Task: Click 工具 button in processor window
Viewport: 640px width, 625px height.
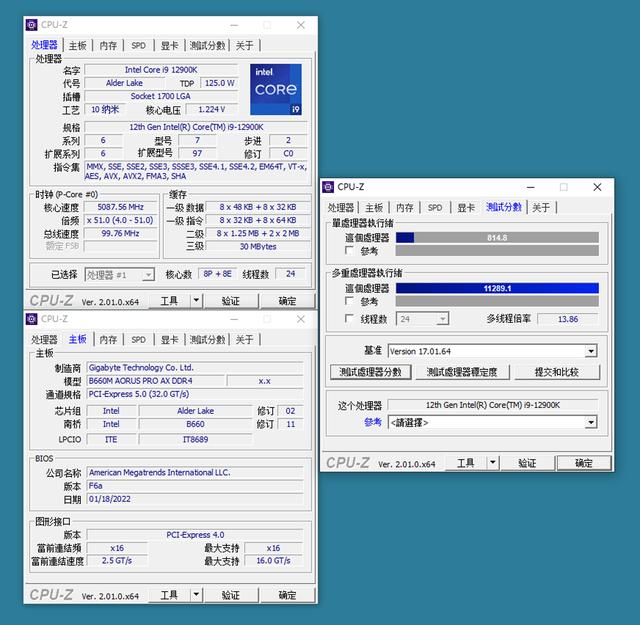Action: 169,301
